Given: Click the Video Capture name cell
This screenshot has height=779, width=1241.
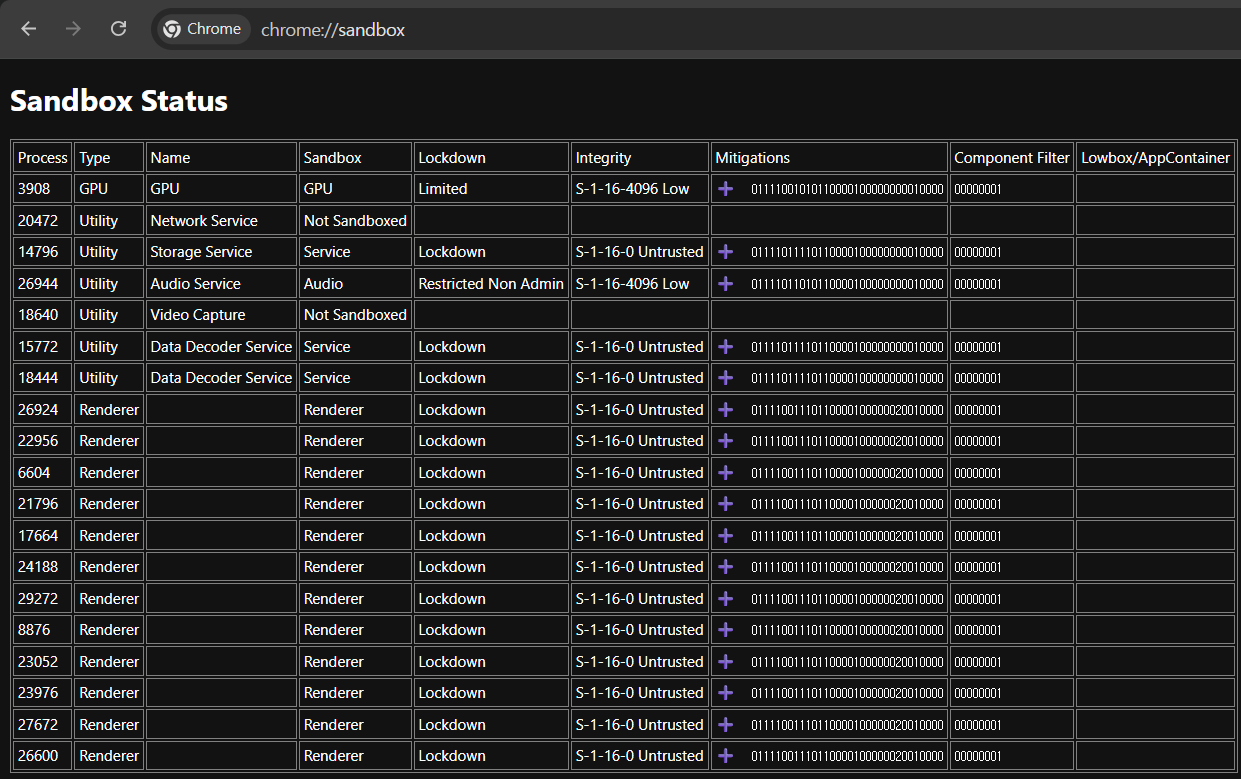Looking at the screenshot, I should [221, 314].
